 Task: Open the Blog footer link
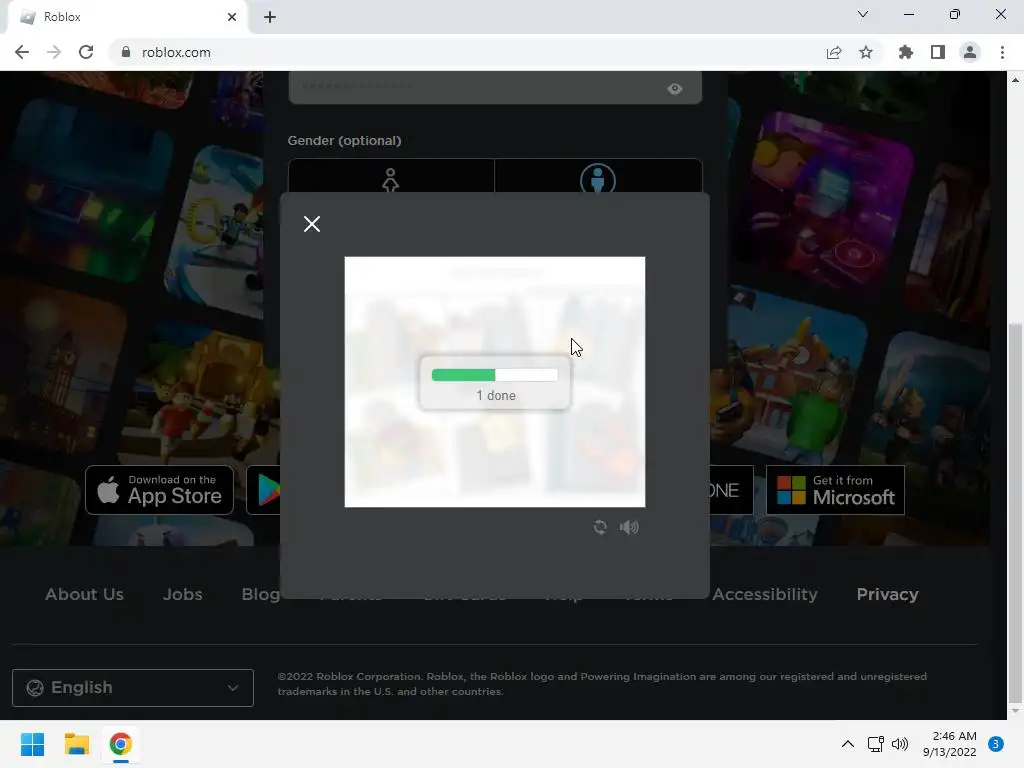pyautogui.click(x=261, y=594)
